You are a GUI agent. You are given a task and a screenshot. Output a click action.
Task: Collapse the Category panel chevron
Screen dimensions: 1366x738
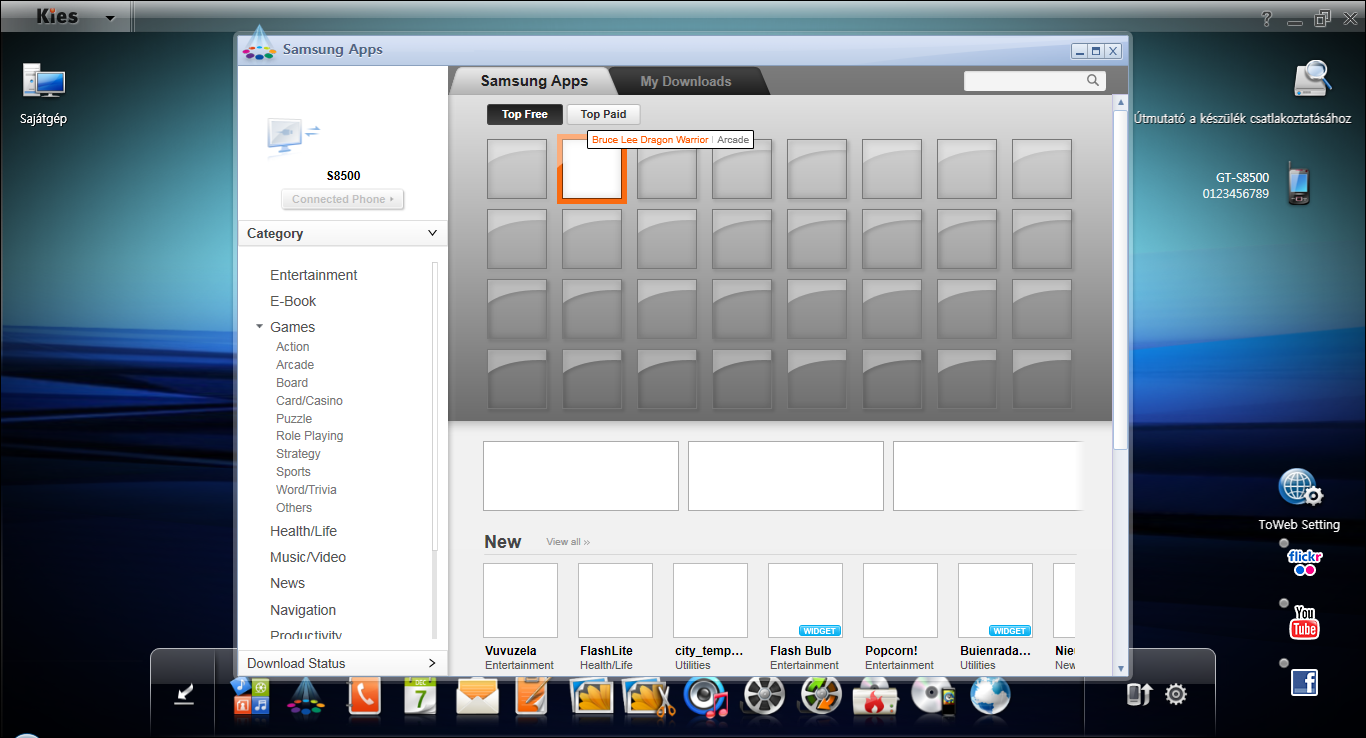[x=432, y=233]
